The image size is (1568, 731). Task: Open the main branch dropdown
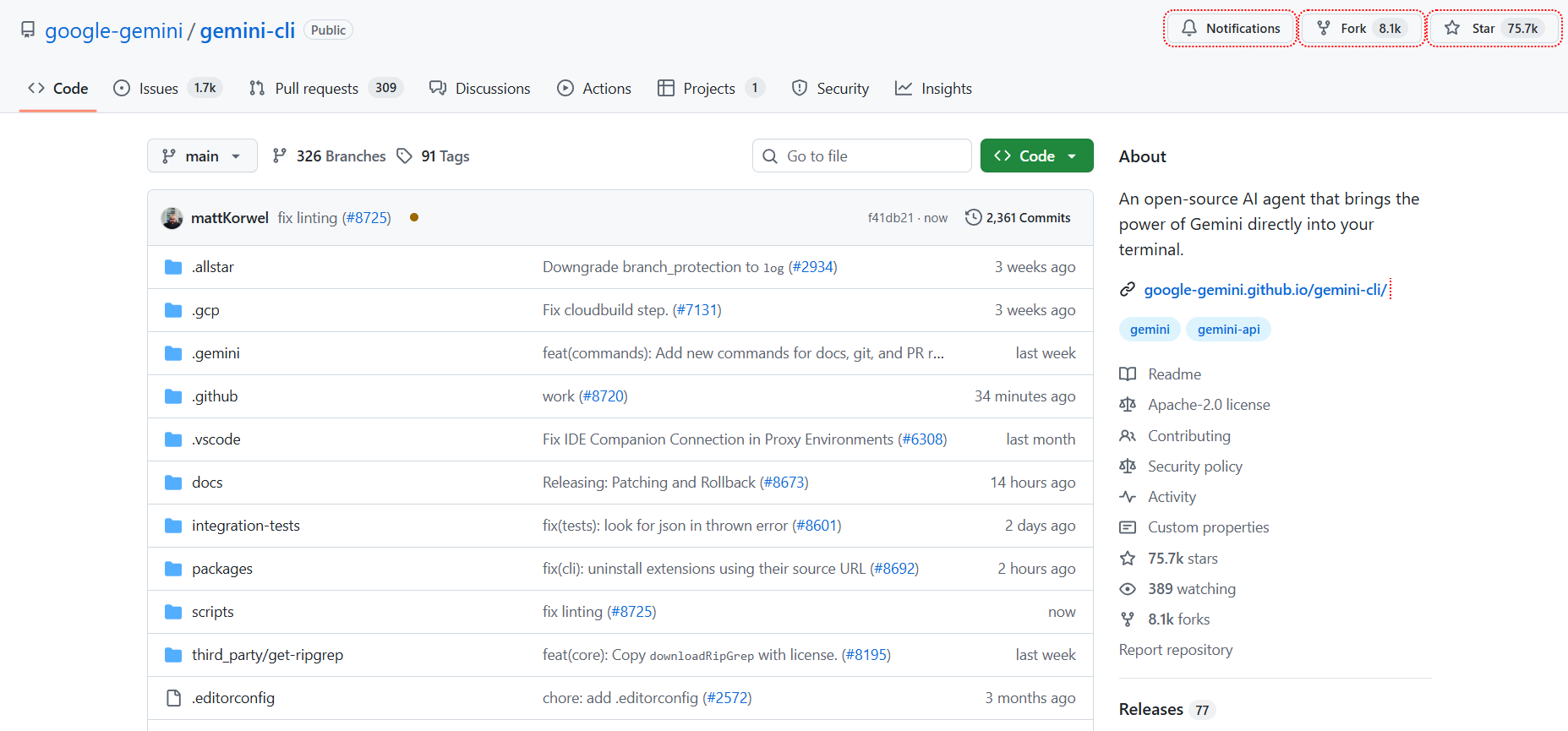click(202, 156)
